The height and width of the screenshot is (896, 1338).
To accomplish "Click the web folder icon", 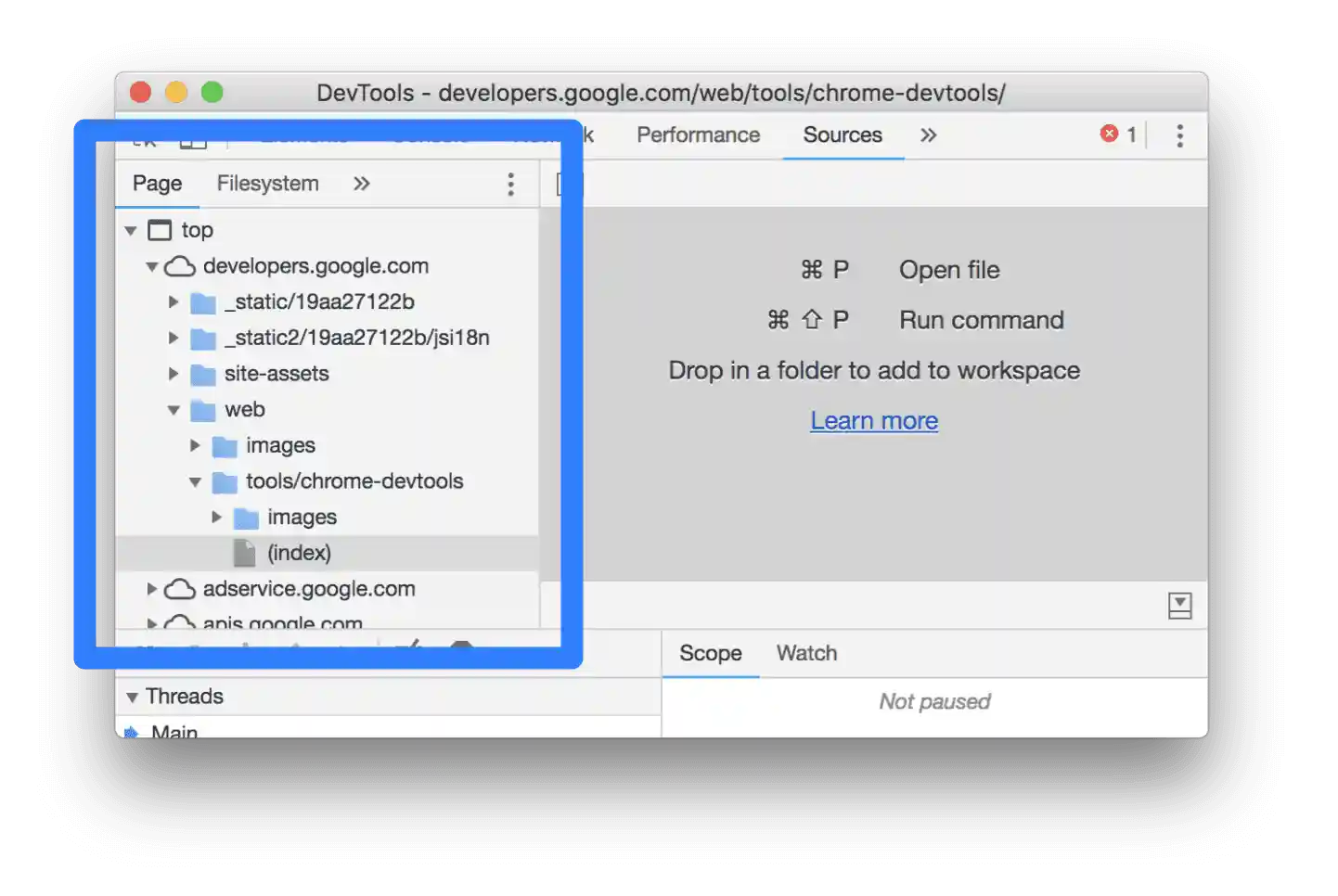I will [203, 410].
